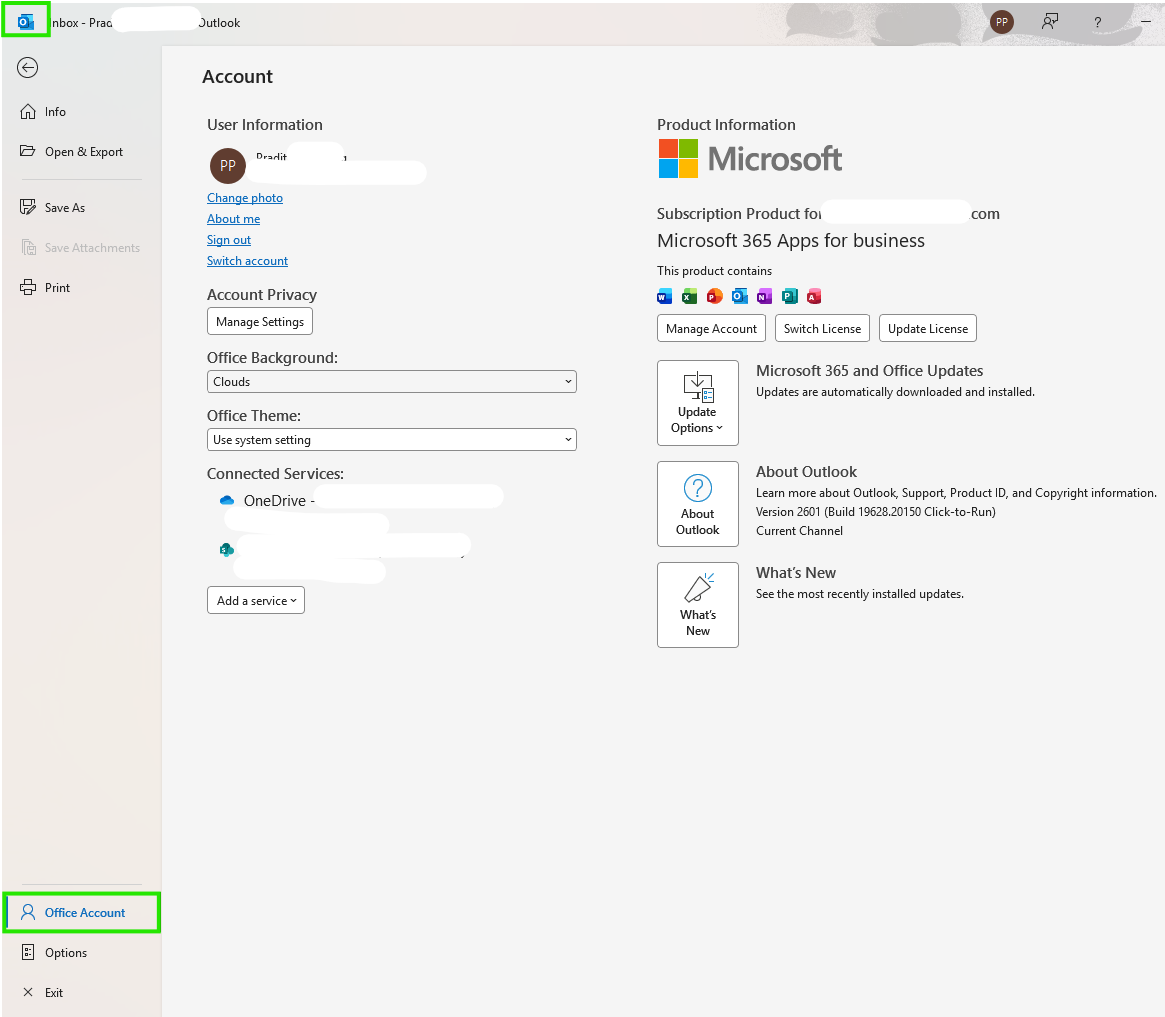Open the About Outlook tile
The width and height of the screenshot is (1165, 1017).
pyautogui.click(x=698, y=504)
